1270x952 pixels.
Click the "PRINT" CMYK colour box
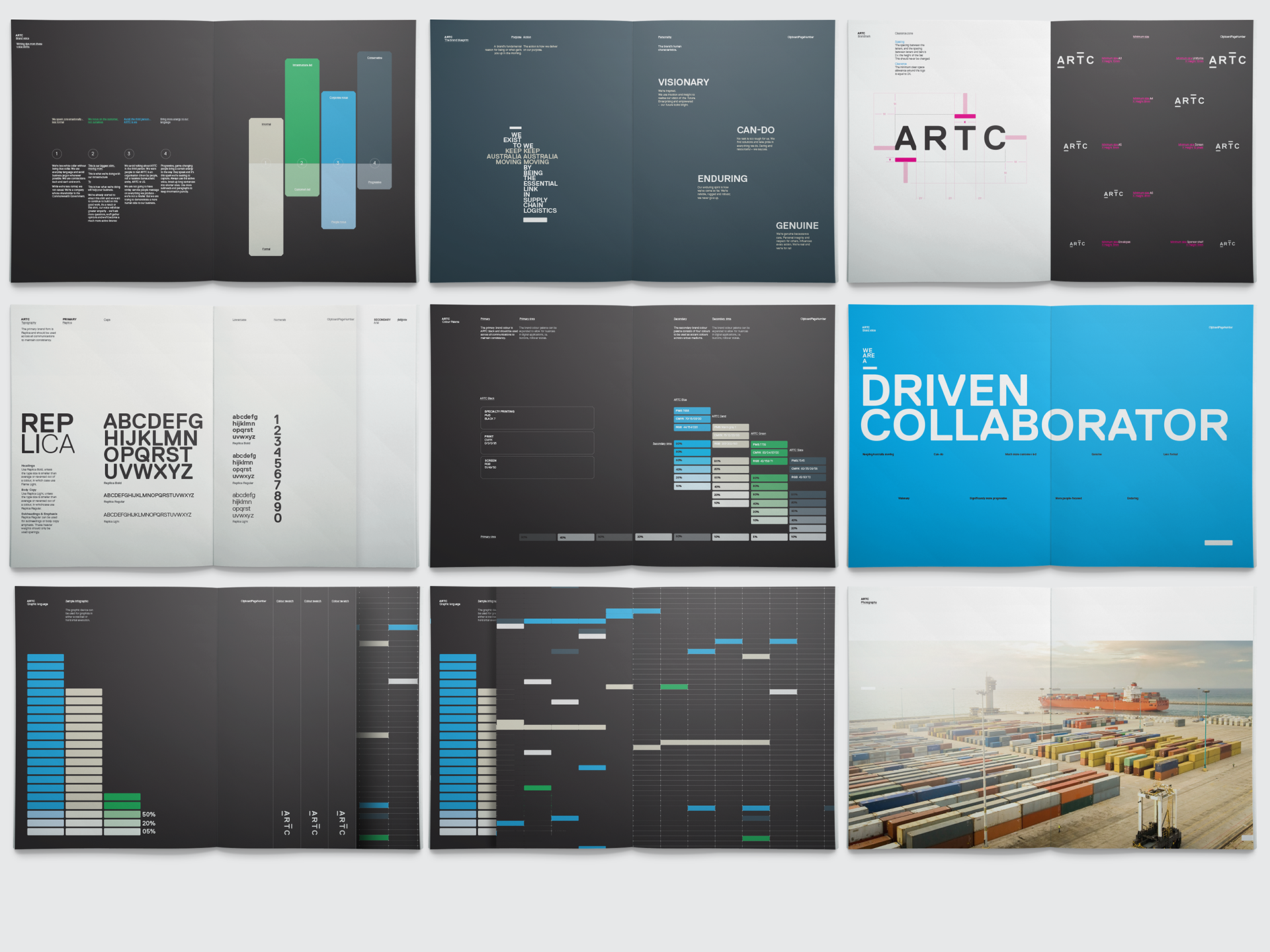click(x=537, y=442)
